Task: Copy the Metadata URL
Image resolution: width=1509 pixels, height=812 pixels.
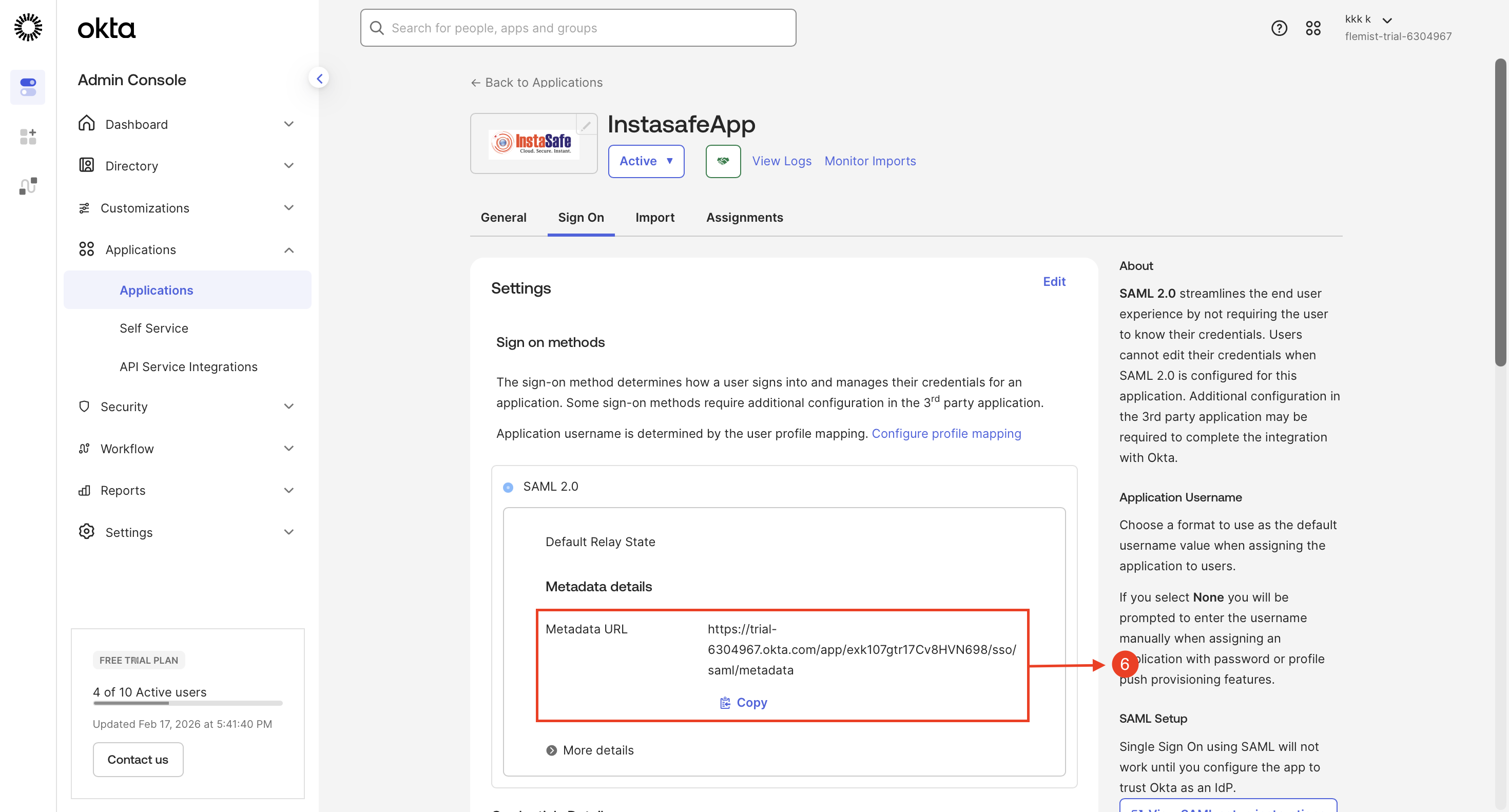Action: coord(743,702)
